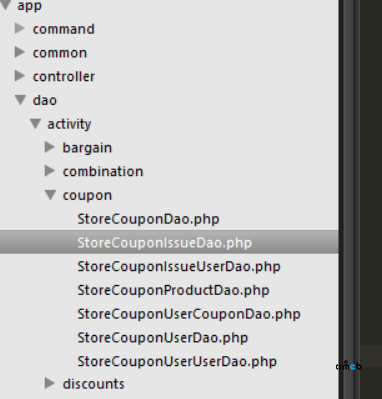The width and height of the screenshot is (382, 399).
Task: Open StoreCouponUserUserDao.php
Action: 177,361
